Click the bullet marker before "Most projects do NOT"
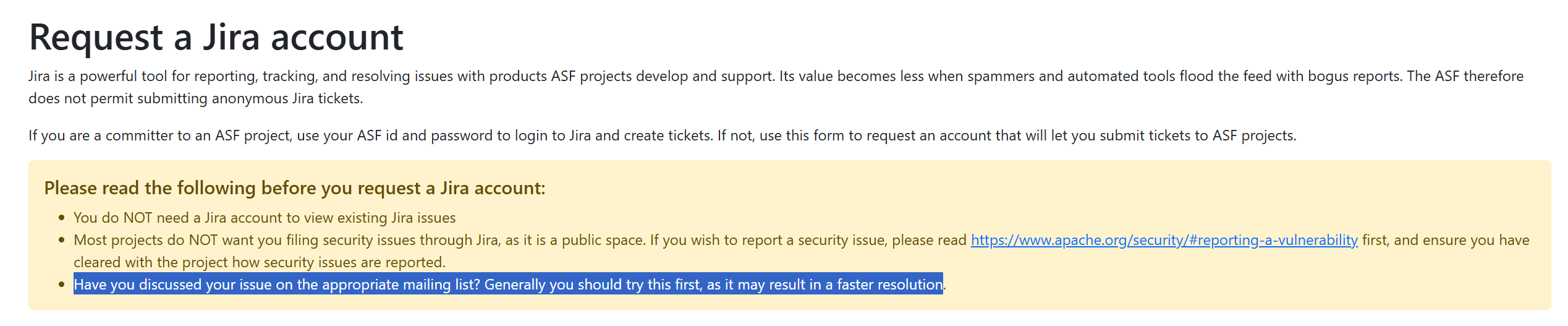 click(61, 240)
